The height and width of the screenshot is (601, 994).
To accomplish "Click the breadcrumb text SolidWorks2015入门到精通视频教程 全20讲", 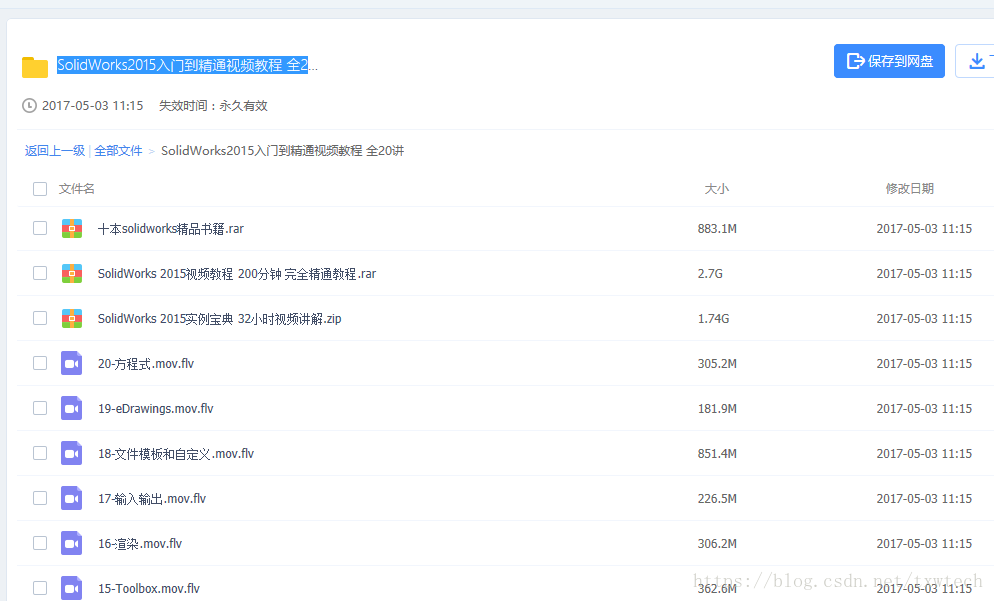I will click(283, 151).
